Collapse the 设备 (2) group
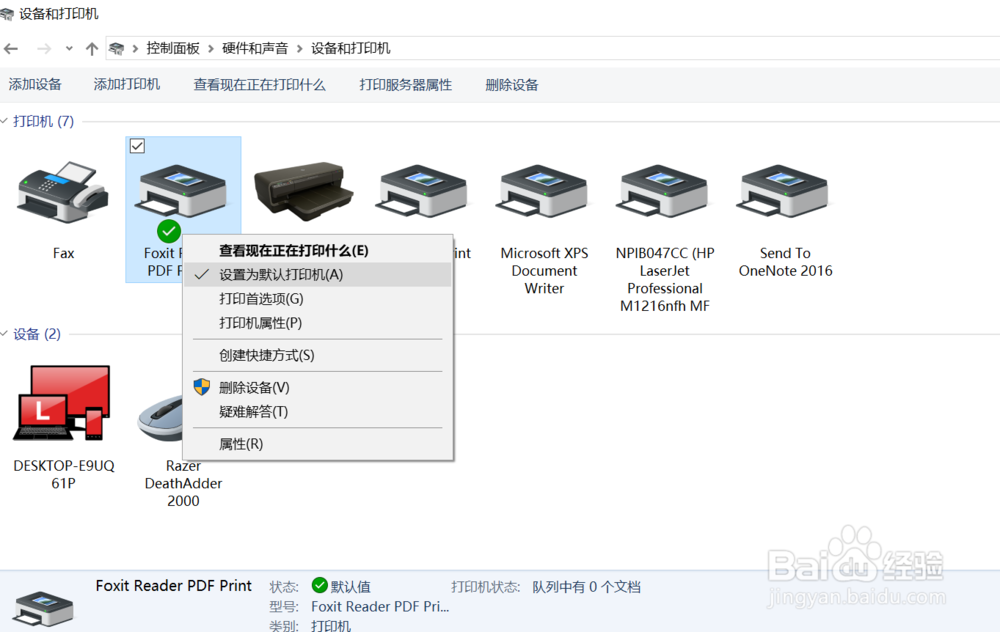This screenshot has width=1000, height=632. pyautogui.click(x=4, y=334)
